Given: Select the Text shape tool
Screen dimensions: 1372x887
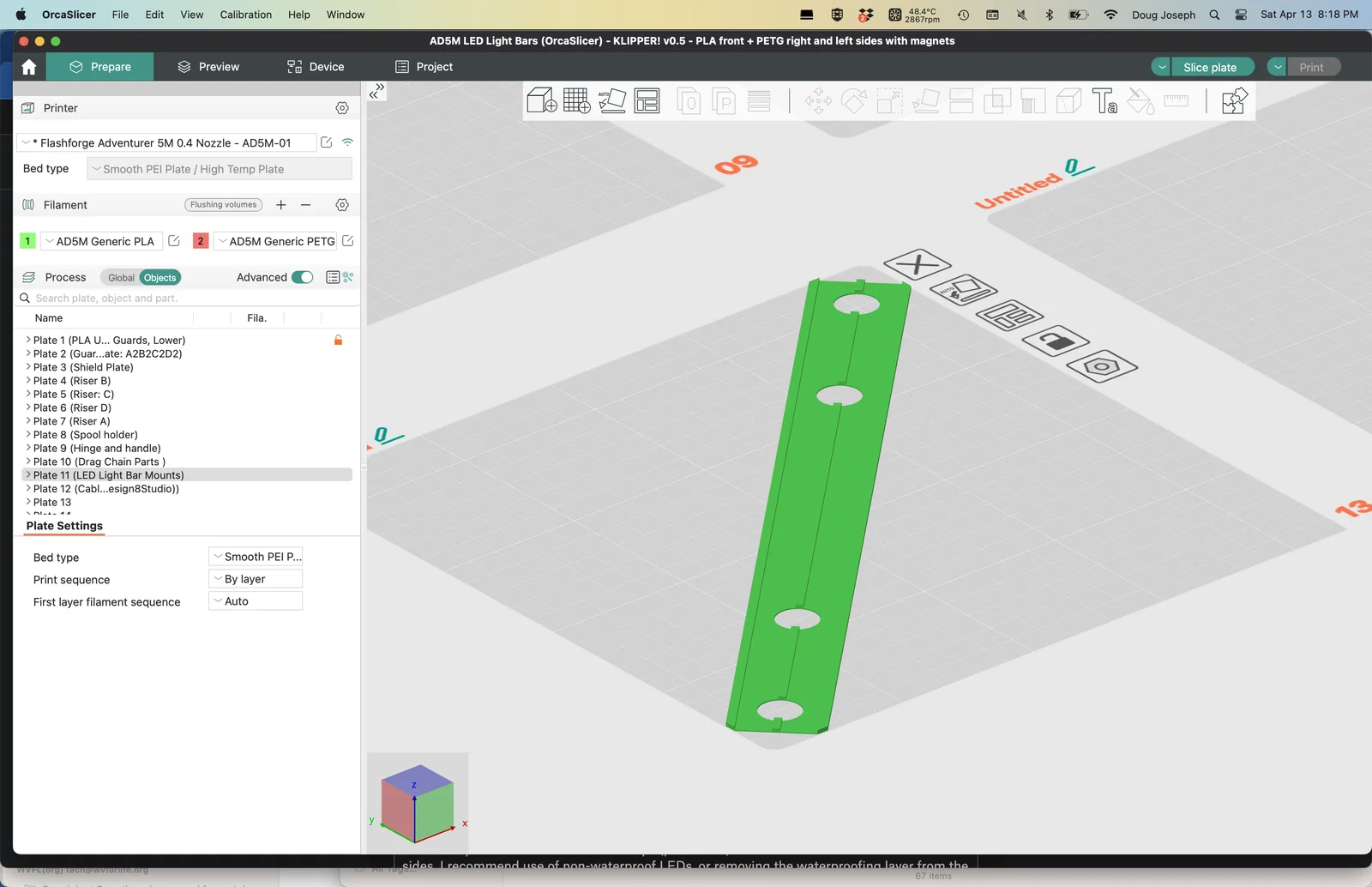Looking at the screenshot, I should coord(1104,101).
